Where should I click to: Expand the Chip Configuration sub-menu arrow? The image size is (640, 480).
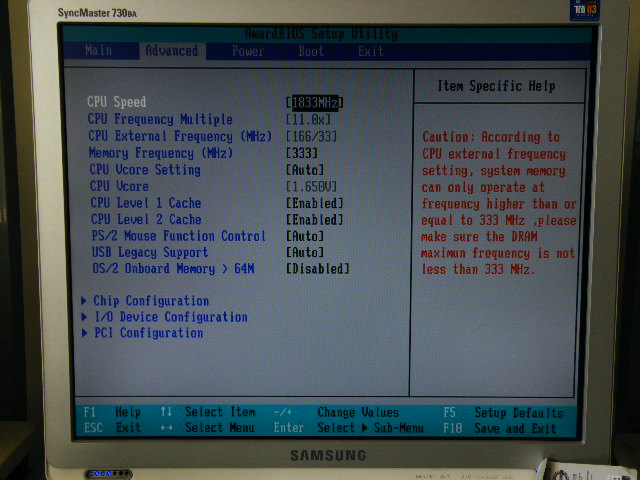pos(84,301)
